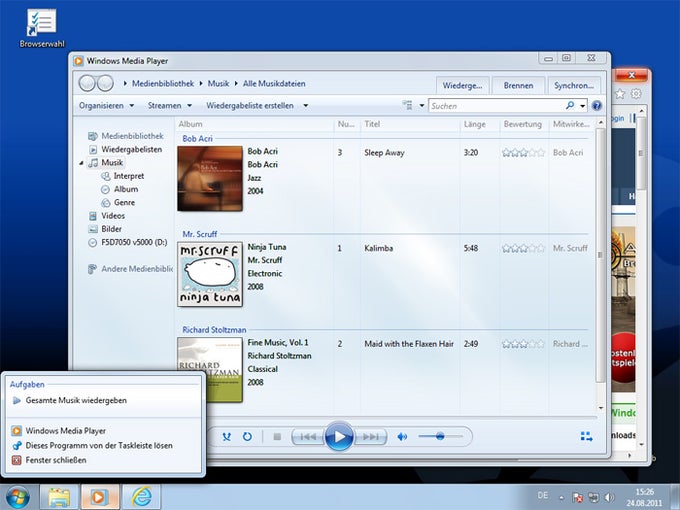The height and width of the screenshot is (510, 680).
Task: Select Bilder in the navigation tree
Action: click(105, 229)
